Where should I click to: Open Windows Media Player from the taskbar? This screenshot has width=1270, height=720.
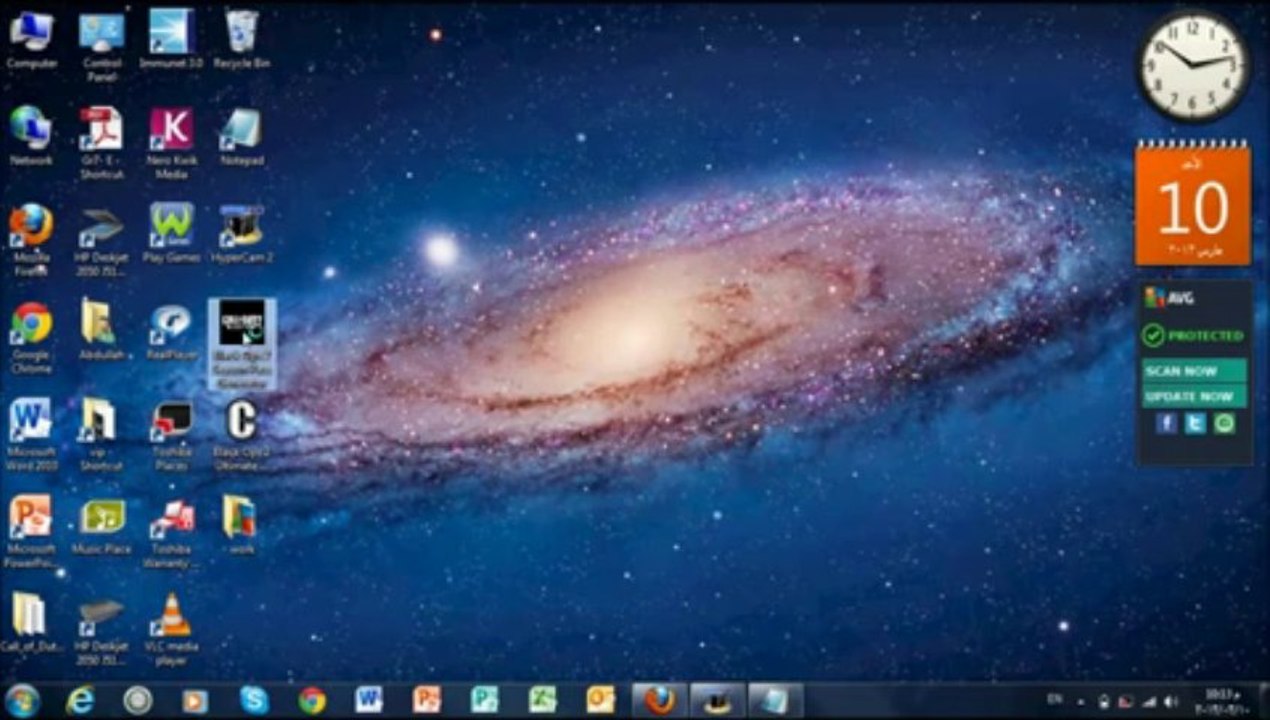pos(195,700)
